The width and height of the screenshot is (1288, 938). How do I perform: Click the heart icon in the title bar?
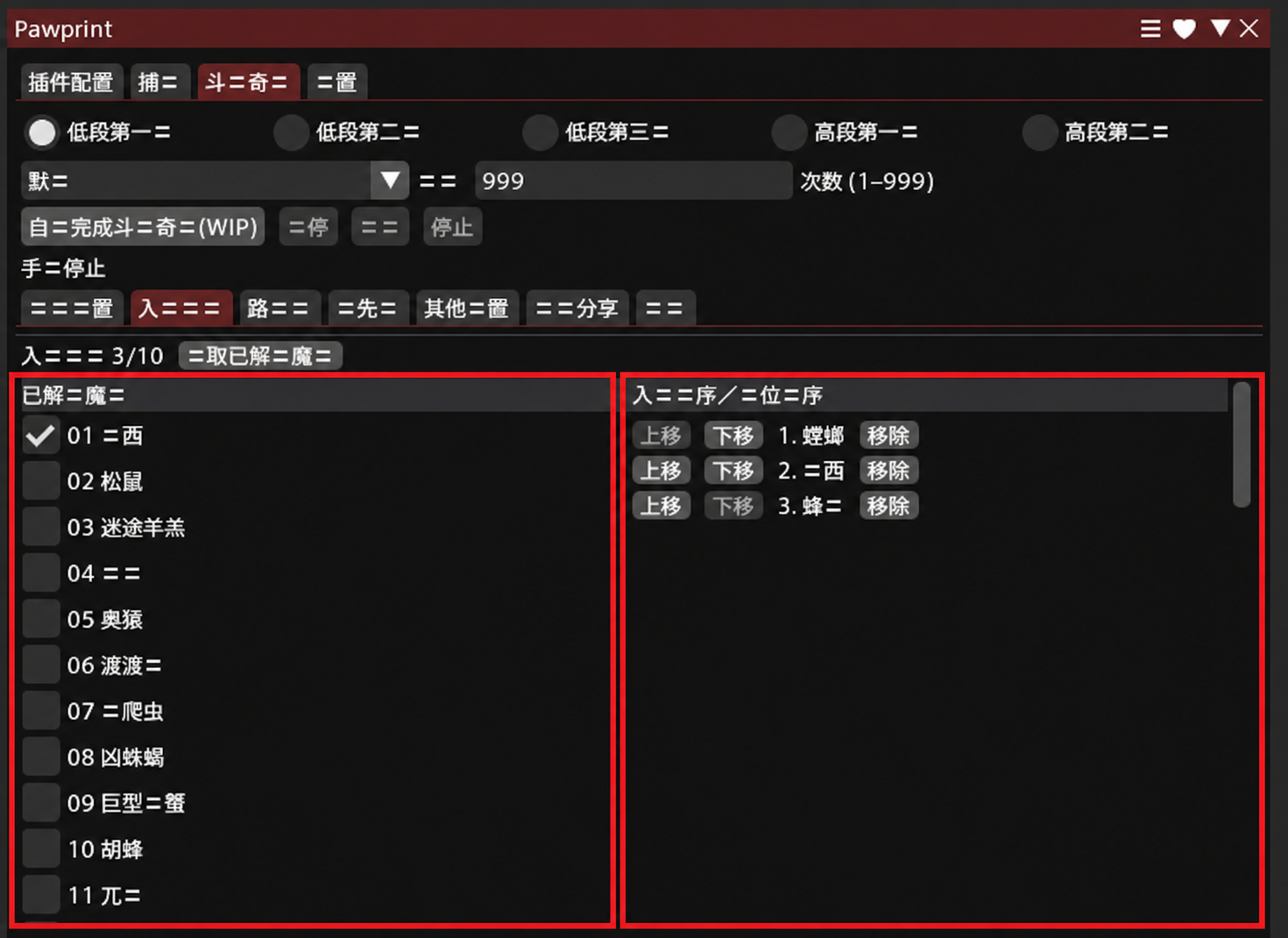[x=1185, y=29]
